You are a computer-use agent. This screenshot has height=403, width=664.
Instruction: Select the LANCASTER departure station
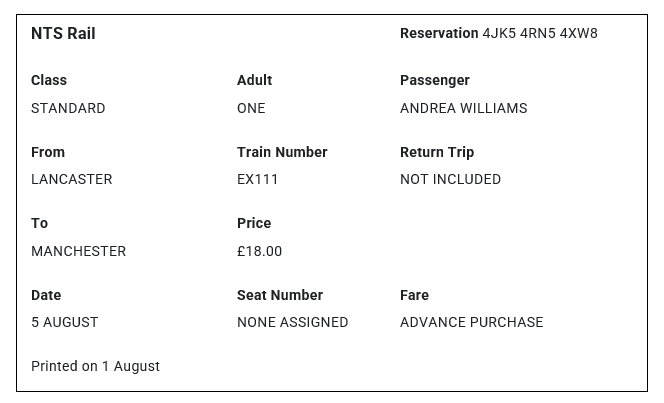click(x=72, y=179)
